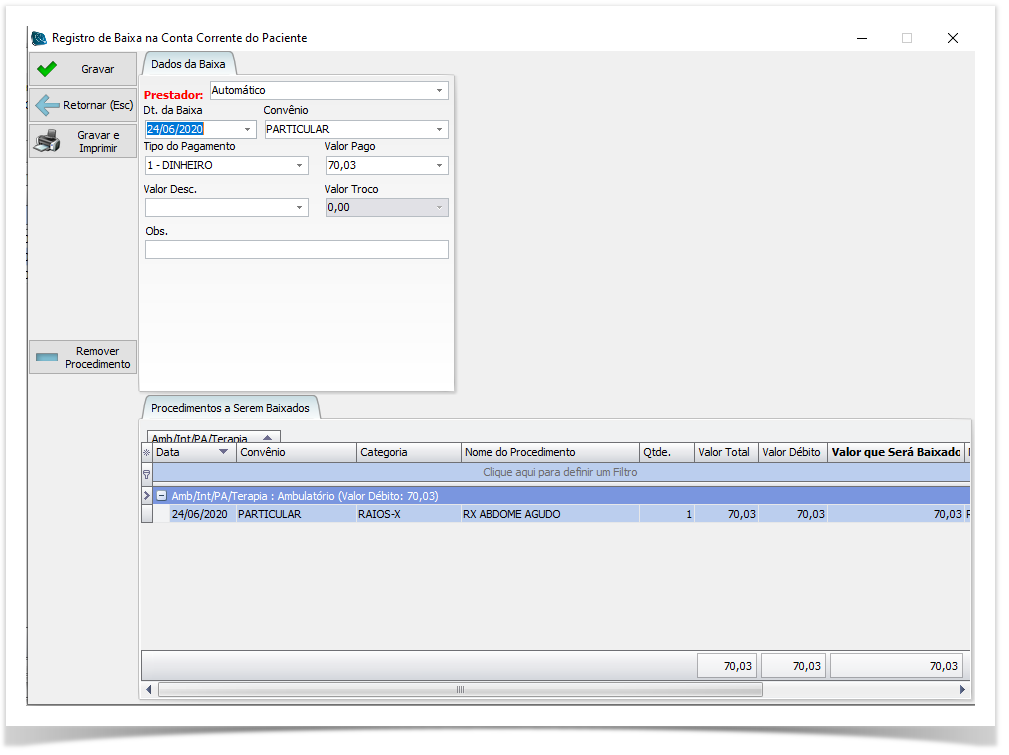Open the Dt. da Baixa date picker
Viewport: 1009px width, 755px height.
[247, 130]
